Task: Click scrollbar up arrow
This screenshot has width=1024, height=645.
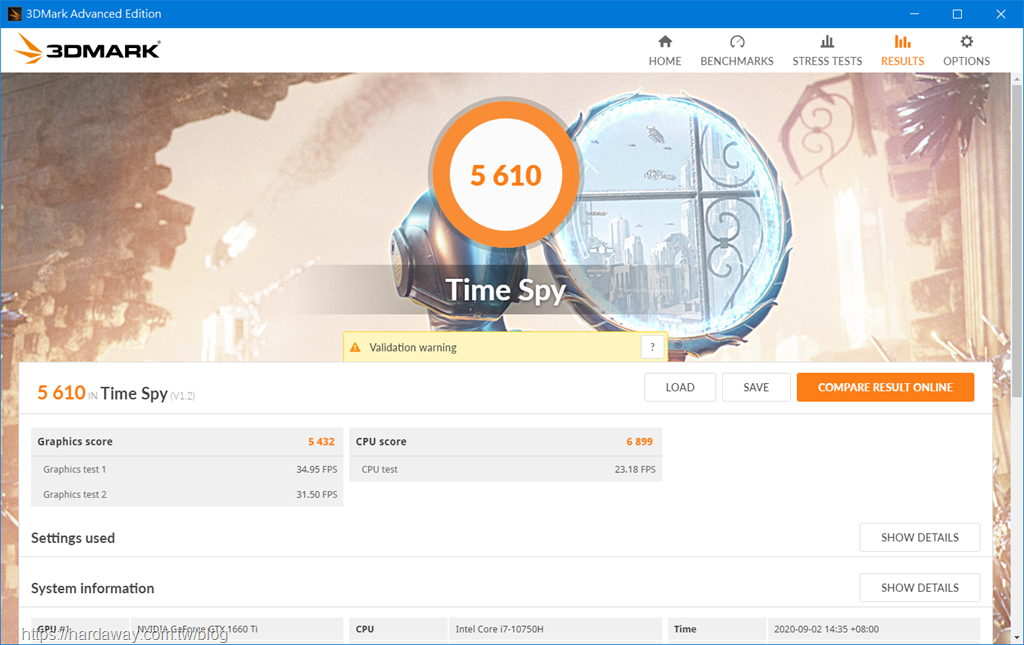Action: pyautogui.click(x=1017, y=79)
